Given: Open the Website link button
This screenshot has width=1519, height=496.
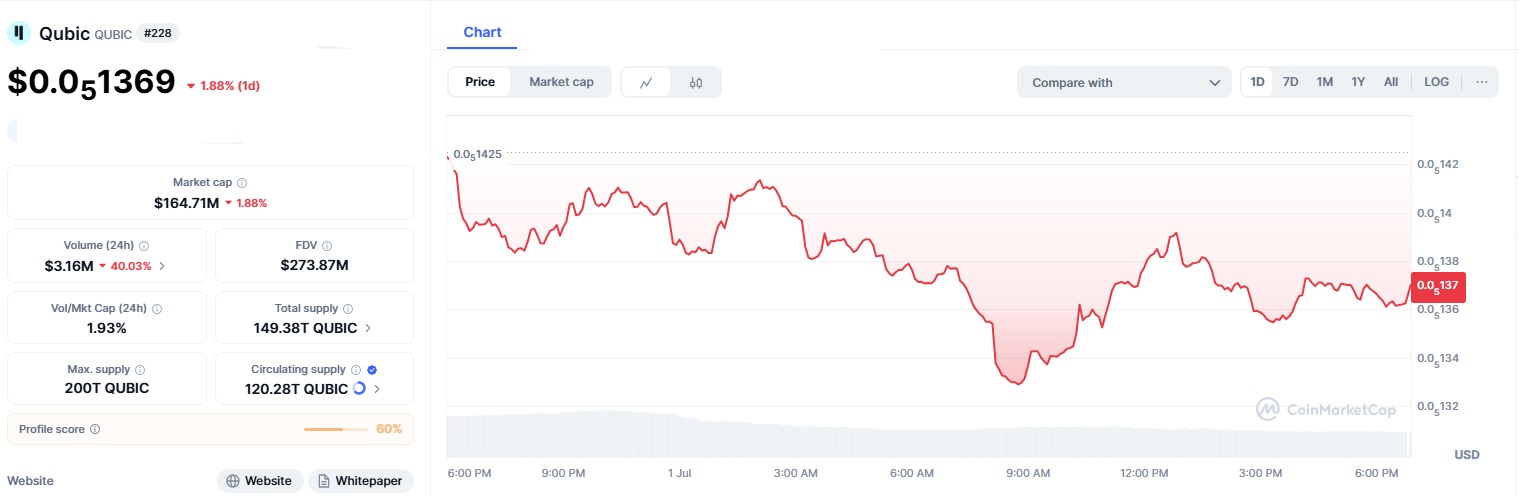Looking at the screenshot, I should pyautogui.click(x=259, y=481).
